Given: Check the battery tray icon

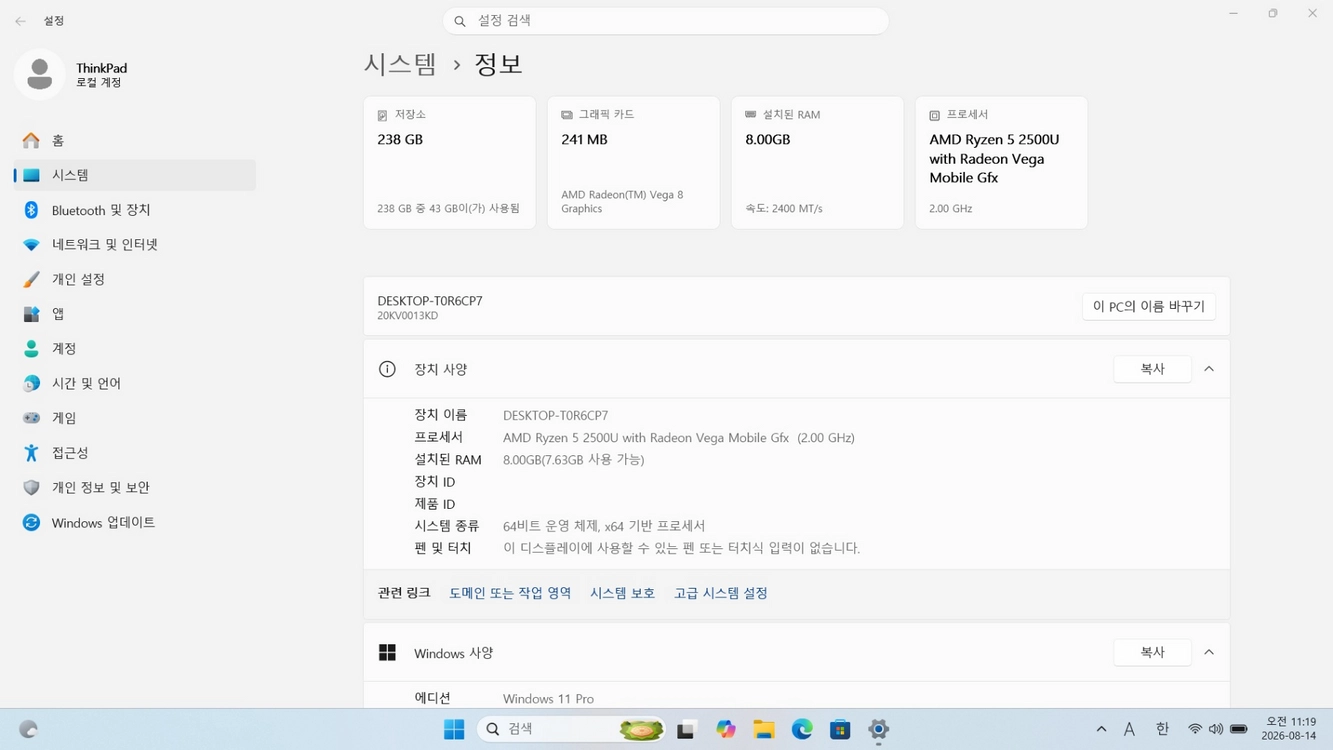Looking at the screenshot, I should tap(1239, 730).
